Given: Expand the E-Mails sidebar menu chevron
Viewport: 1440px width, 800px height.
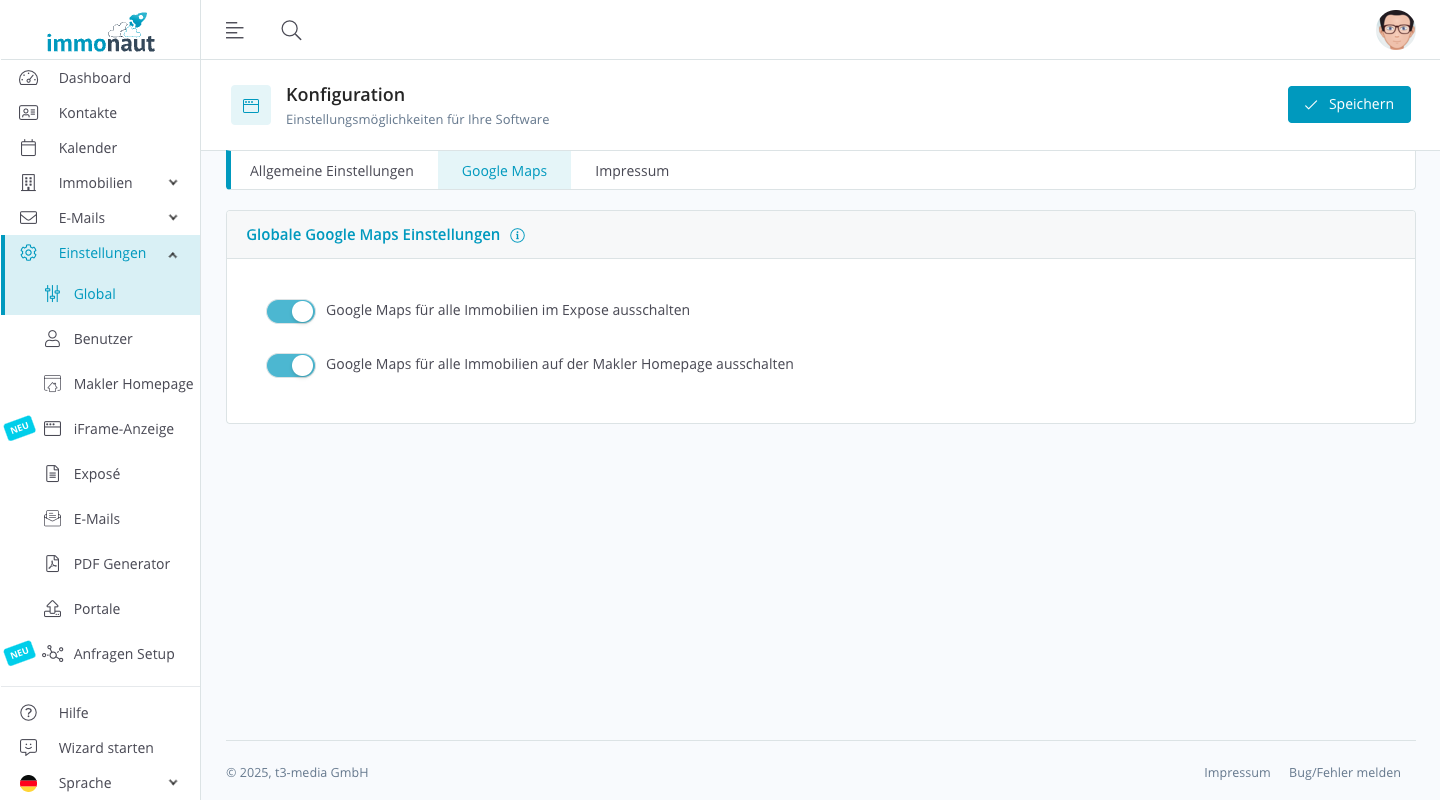Looking at the screenshot, I should 173,218.
